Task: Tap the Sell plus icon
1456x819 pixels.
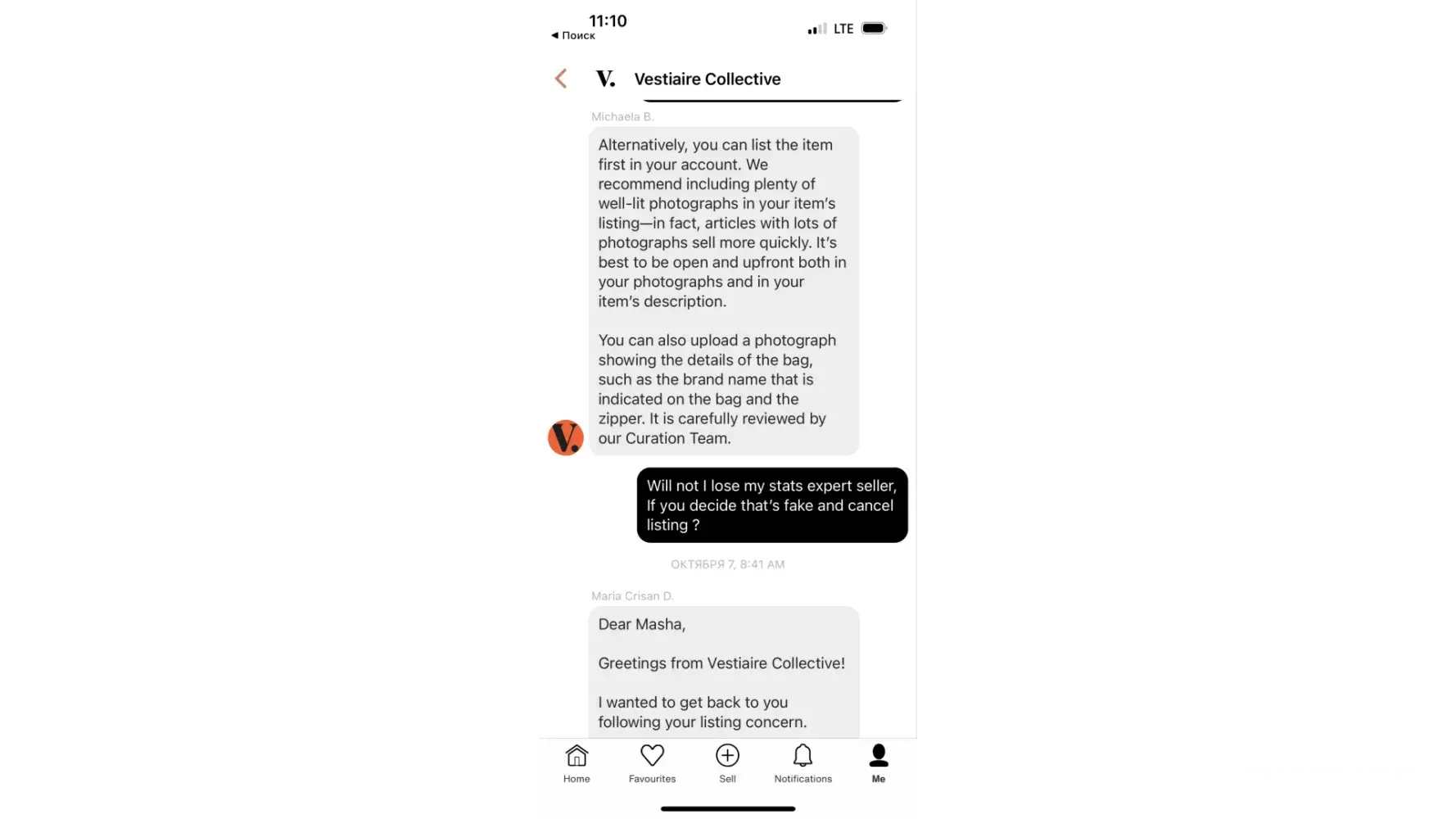Action: point(727,755)
